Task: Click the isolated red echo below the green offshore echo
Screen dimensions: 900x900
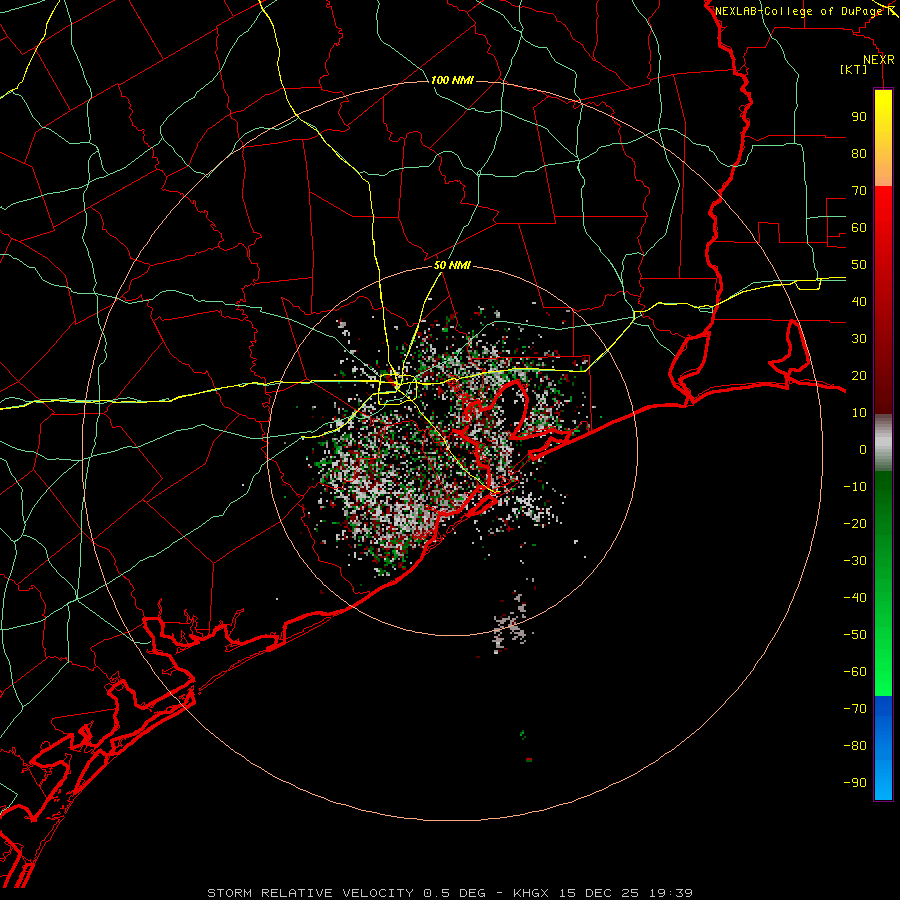Action: click(x=529, y=760)
